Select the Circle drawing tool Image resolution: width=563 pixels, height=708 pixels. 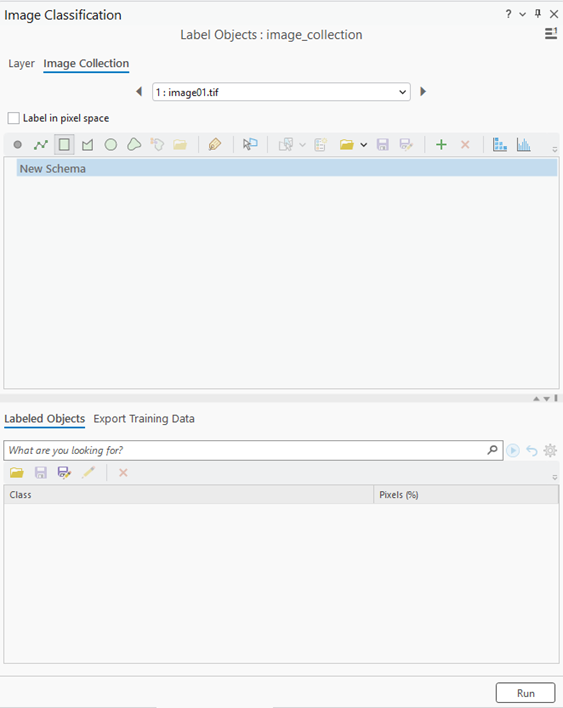[111, 144]
